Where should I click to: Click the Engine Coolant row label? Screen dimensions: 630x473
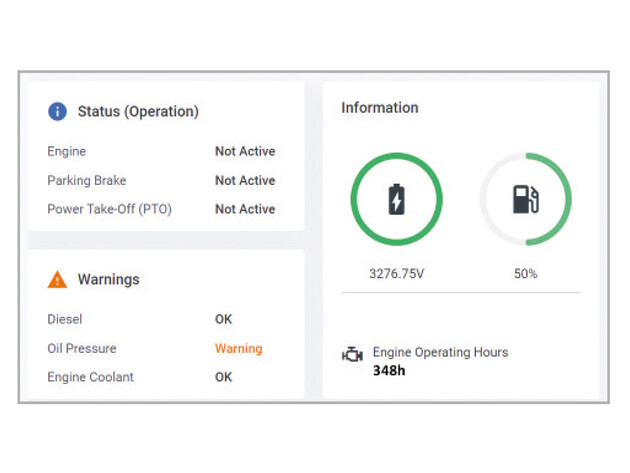90,377
